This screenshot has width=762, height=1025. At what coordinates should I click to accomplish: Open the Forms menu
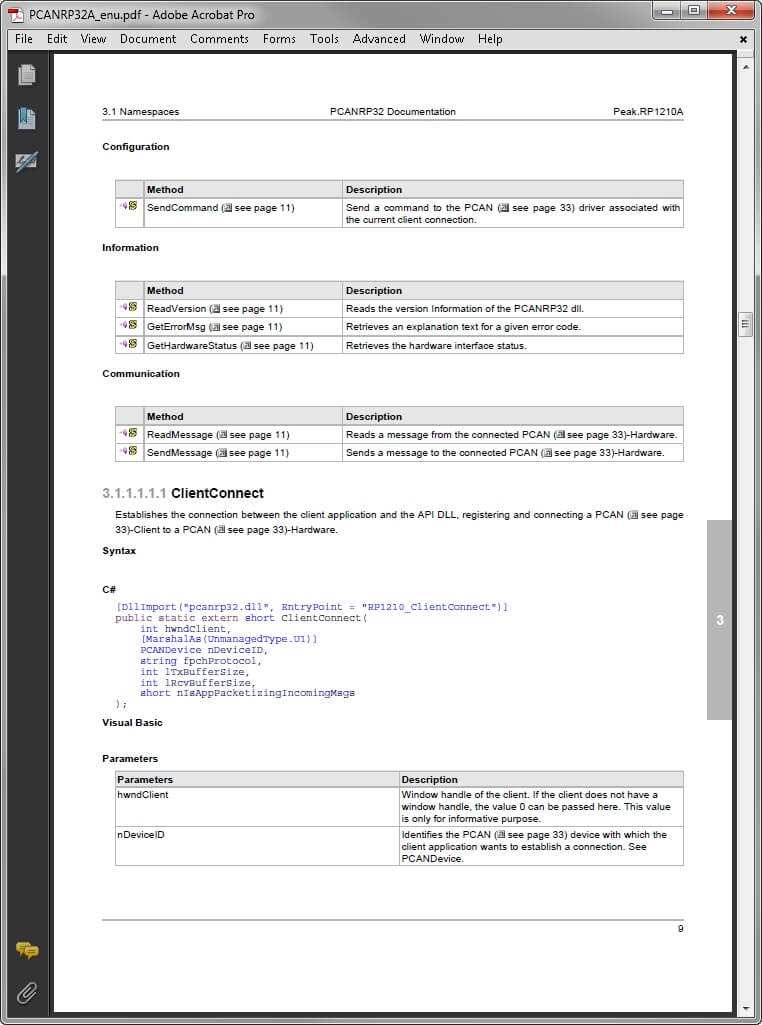279,39
